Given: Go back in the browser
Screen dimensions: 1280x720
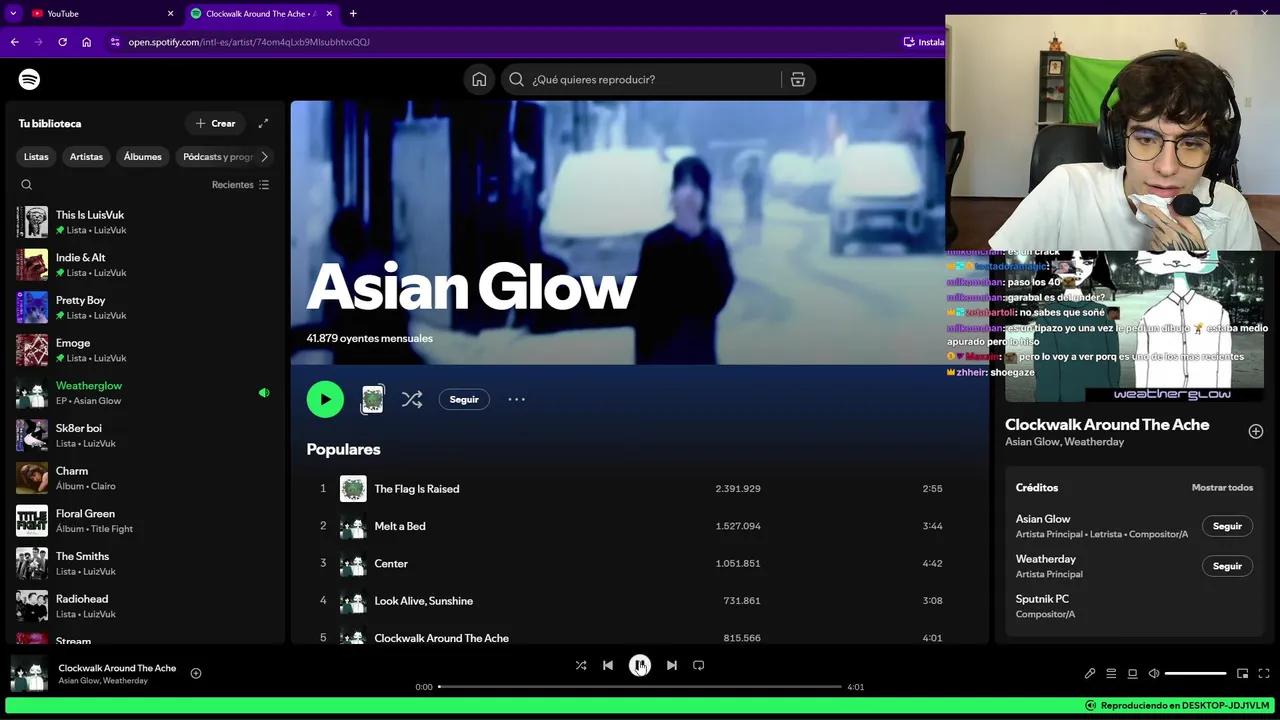Looking at the screenshot, I should pyautogui.click(x=14, y=42).
